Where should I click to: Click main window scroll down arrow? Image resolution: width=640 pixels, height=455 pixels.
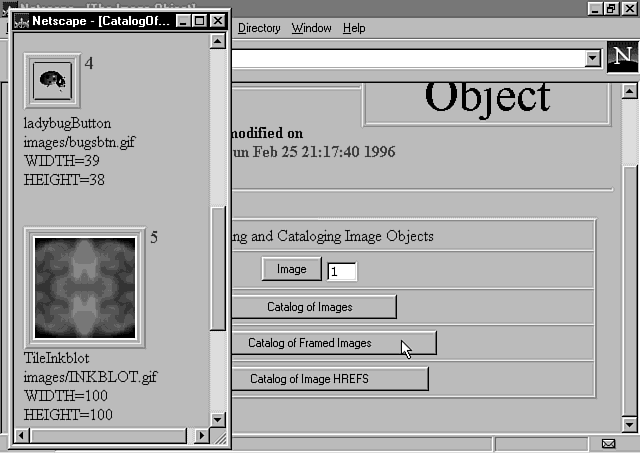click(630, 425)
